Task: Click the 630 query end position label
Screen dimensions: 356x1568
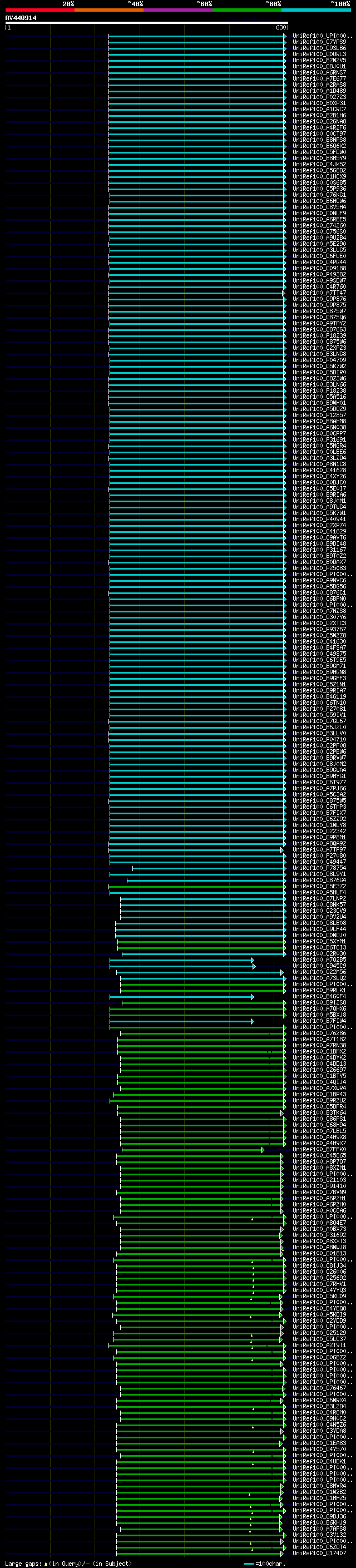Action: 280,27
